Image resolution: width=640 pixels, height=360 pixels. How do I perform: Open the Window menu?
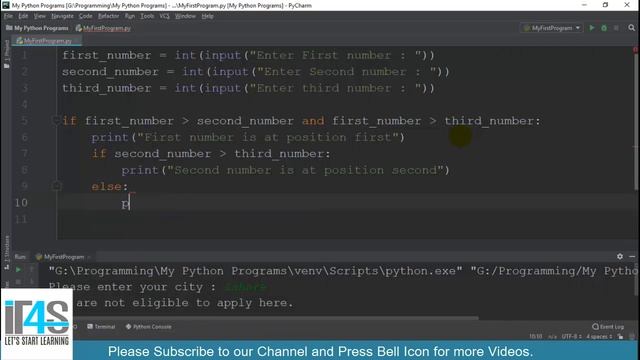185,16
